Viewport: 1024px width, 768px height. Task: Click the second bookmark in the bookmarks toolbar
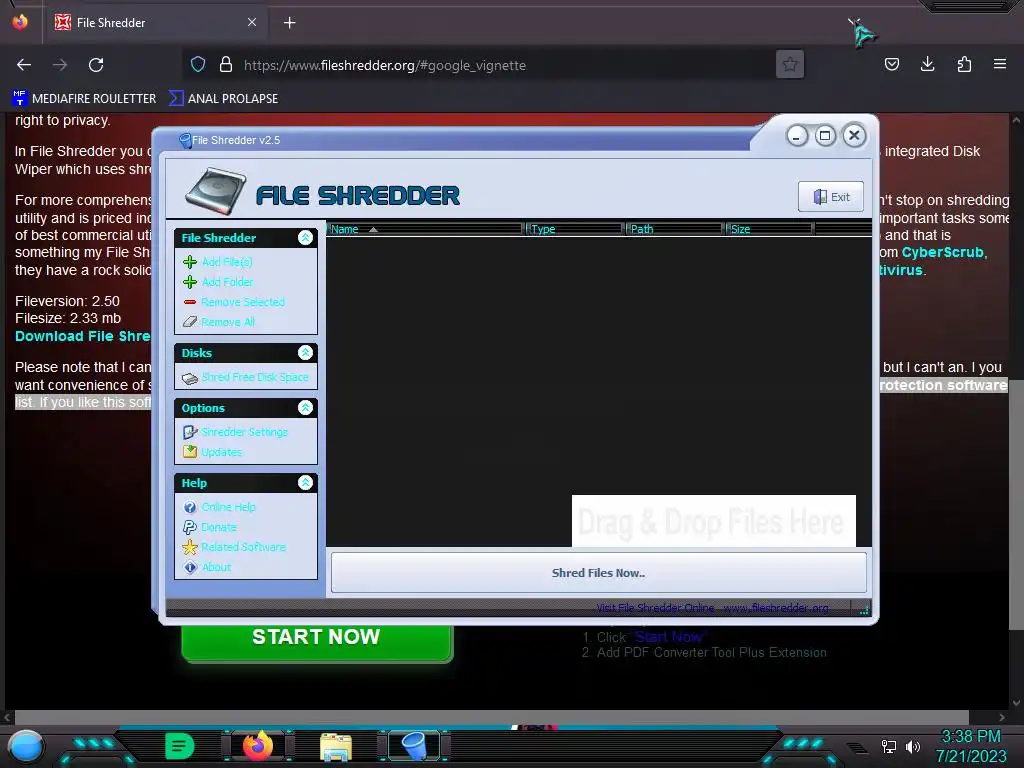[x=223, y=99]
